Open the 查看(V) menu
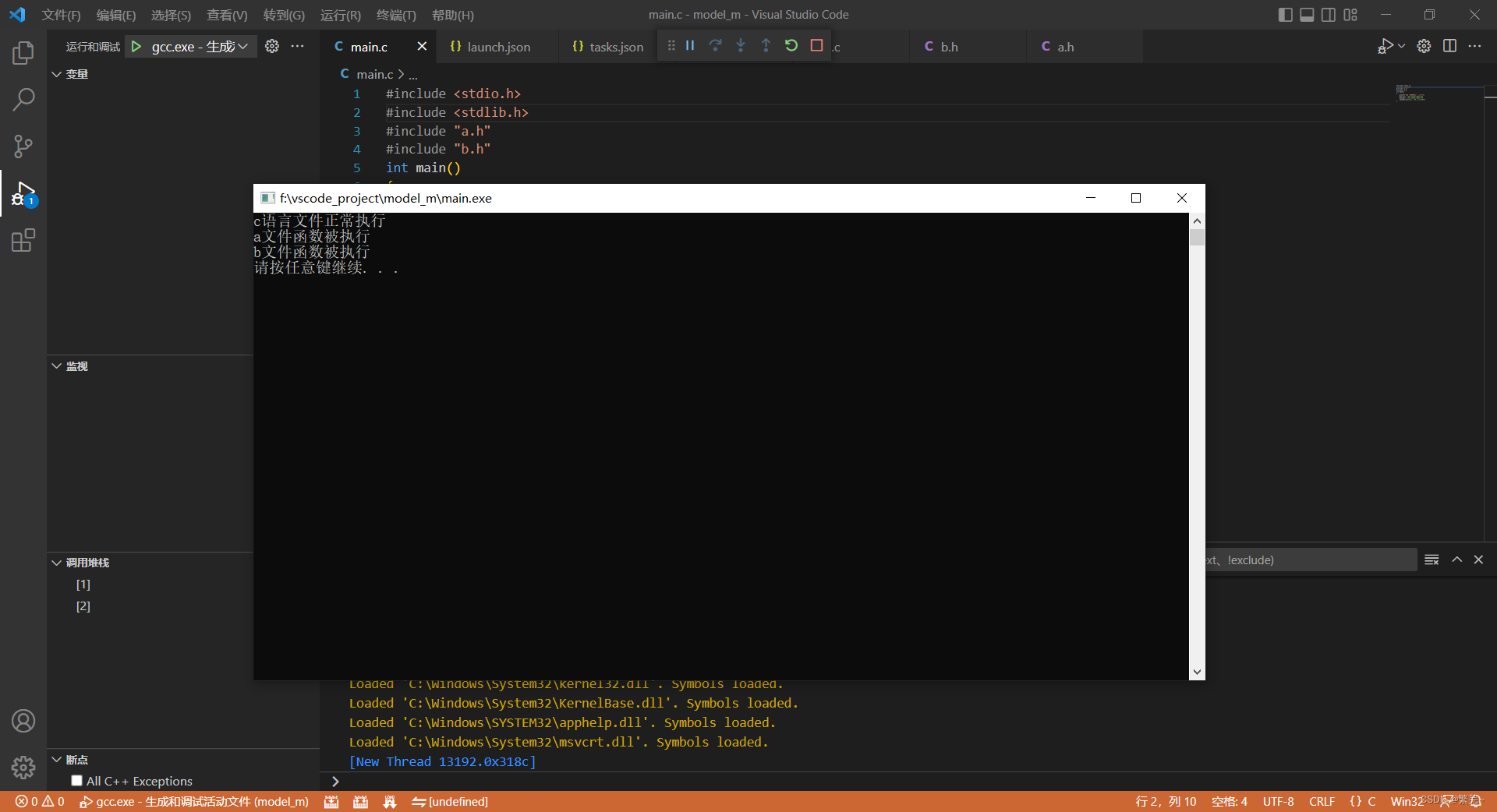Image resolution: width=1497 pixels, height=812 pixels. [x=227, y=15]
